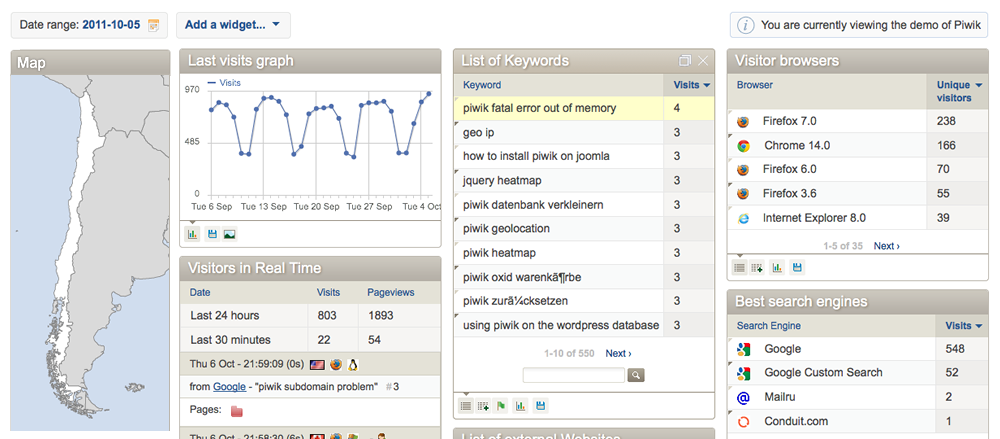Viewport: 1000px width, 439px height.
Task: Select the 'geo ip' keyword row
Action: [584, 133]
